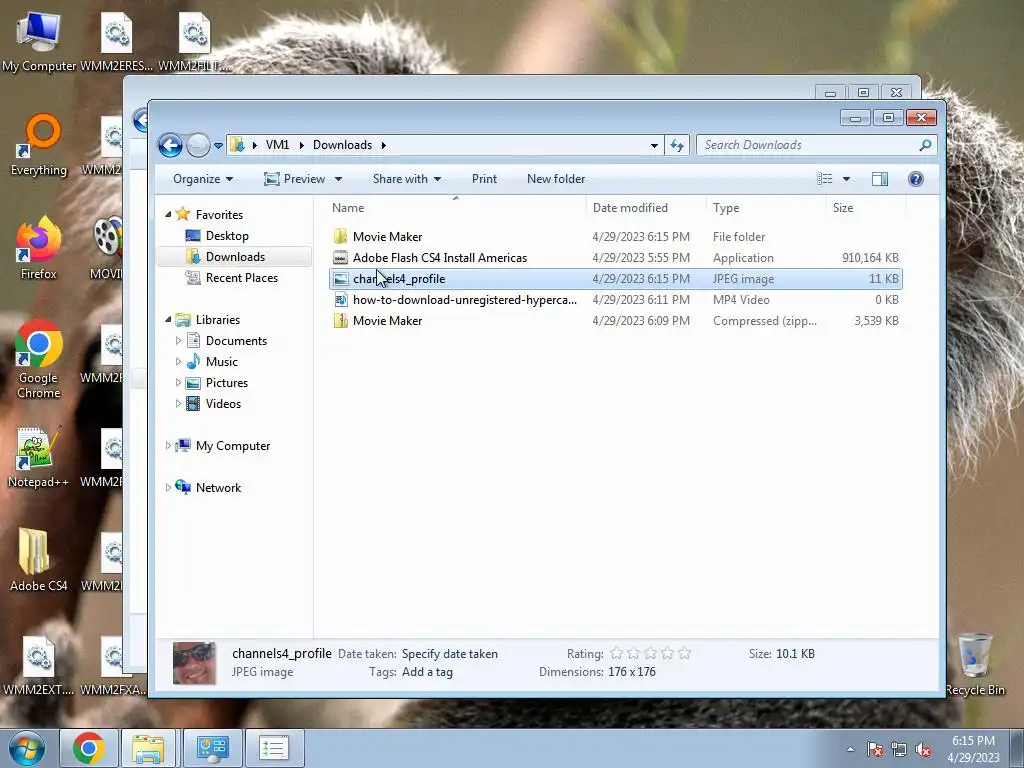Open the More view options dropdown
This screenshot has height=768, width=1024.
[846, 179]
